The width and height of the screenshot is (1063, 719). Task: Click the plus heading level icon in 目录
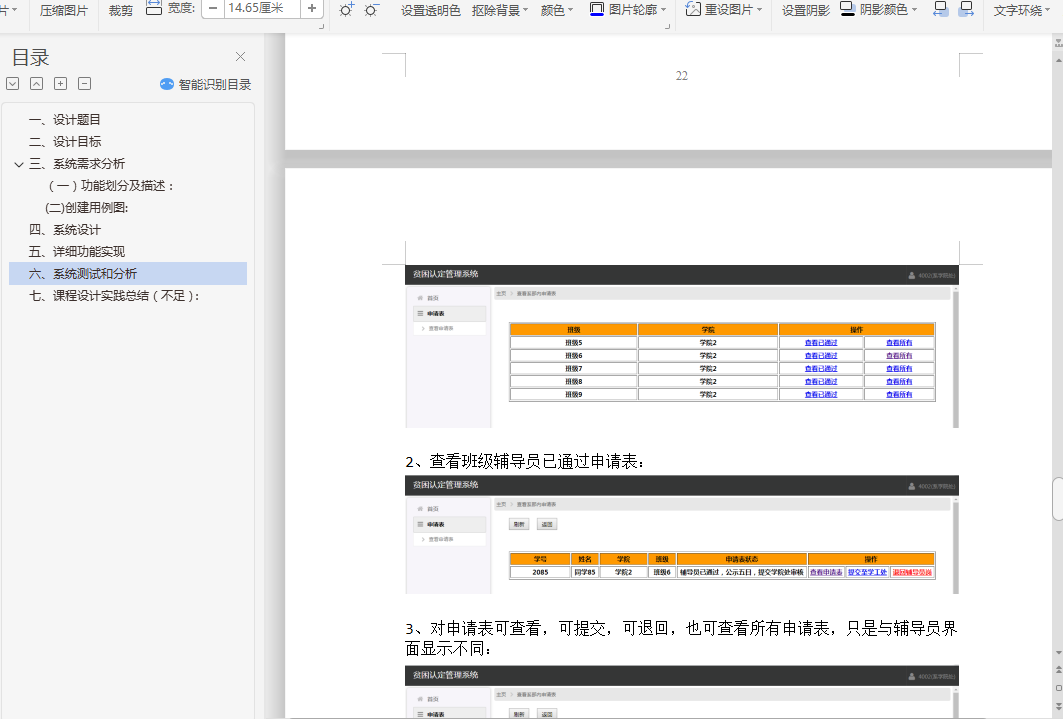tap(60, 83)
